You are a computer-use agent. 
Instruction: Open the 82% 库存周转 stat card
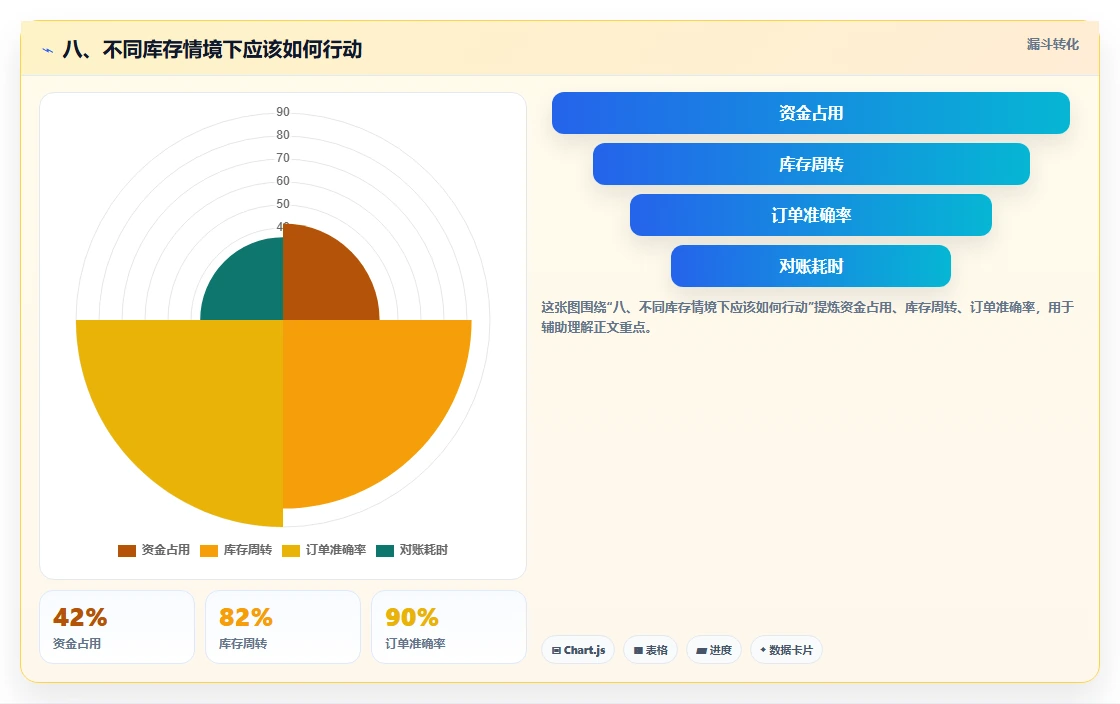[x=283, y=627]
